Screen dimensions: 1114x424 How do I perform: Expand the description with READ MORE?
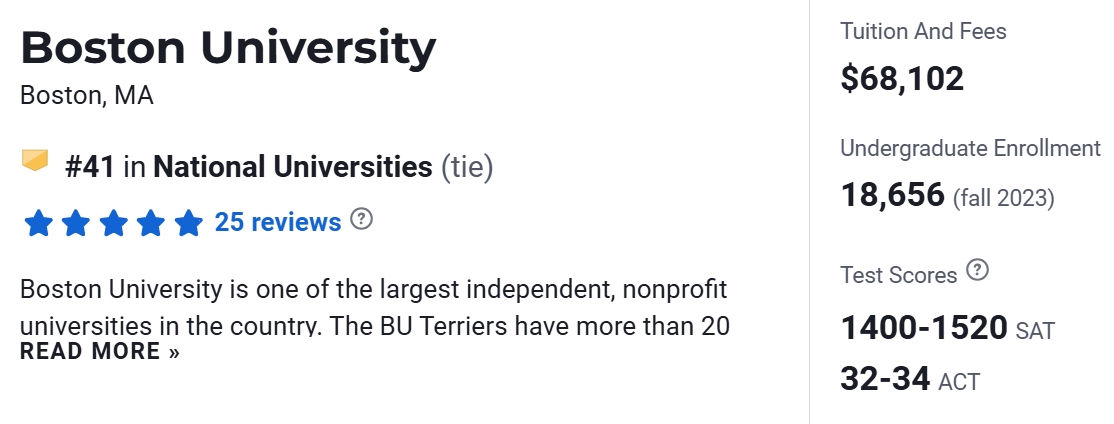[x=100, y=351]
